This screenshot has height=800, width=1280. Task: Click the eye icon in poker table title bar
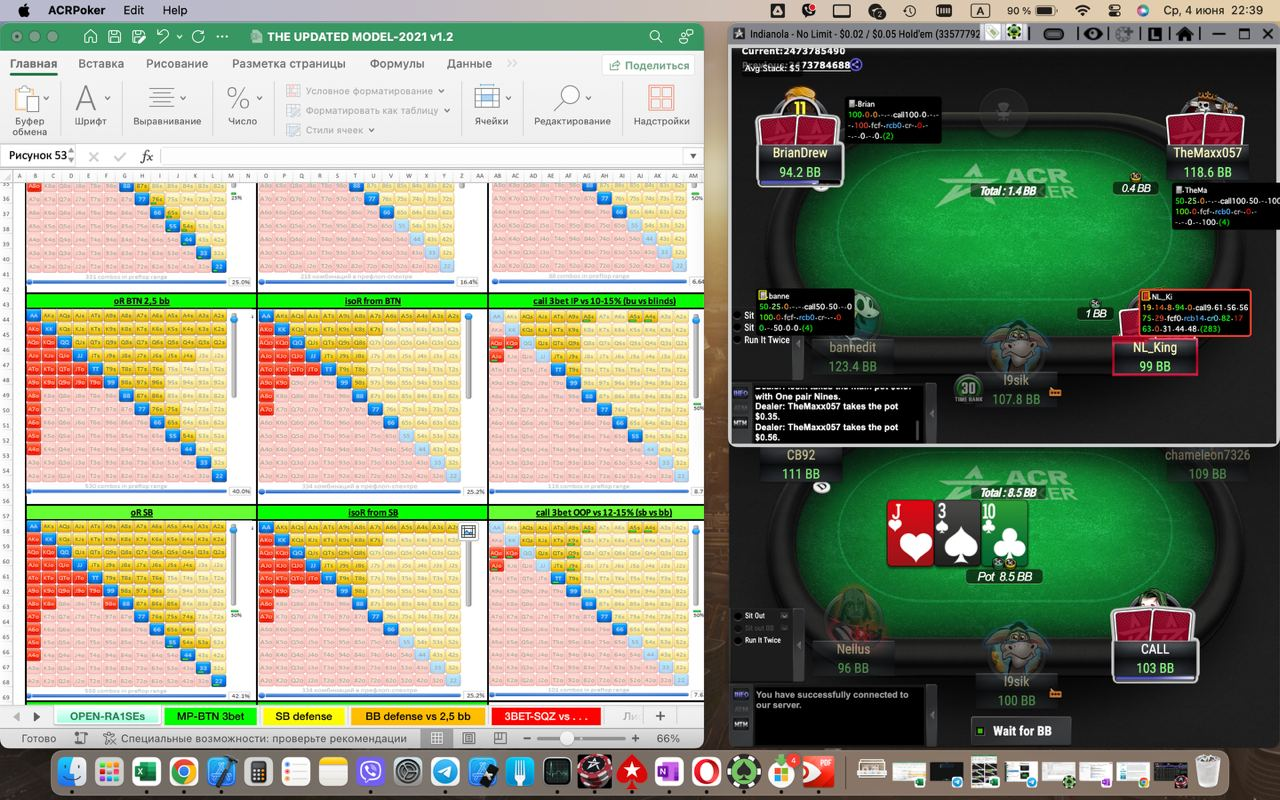pyautogui.click(x=1093, y=33)
